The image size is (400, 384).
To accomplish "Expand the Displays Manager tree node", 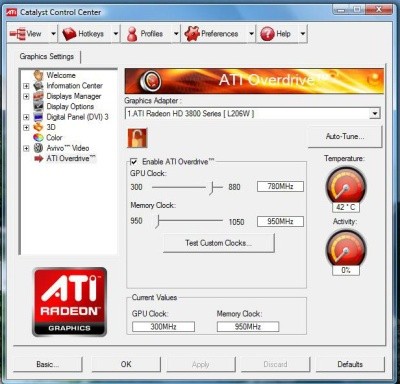I will pos(26,96).
